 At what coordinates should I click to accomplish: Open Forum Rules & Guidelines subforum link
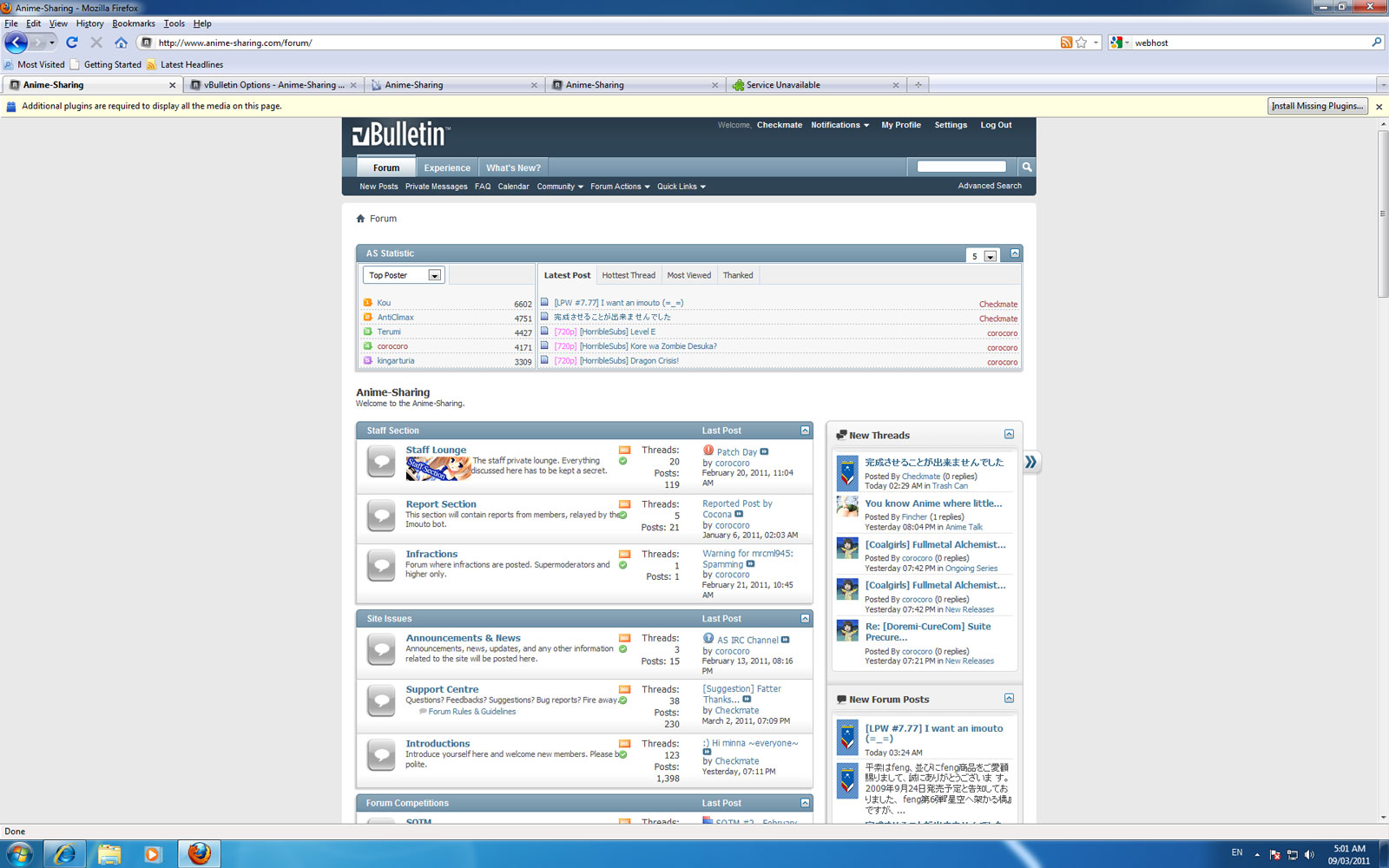coord(471,712)
